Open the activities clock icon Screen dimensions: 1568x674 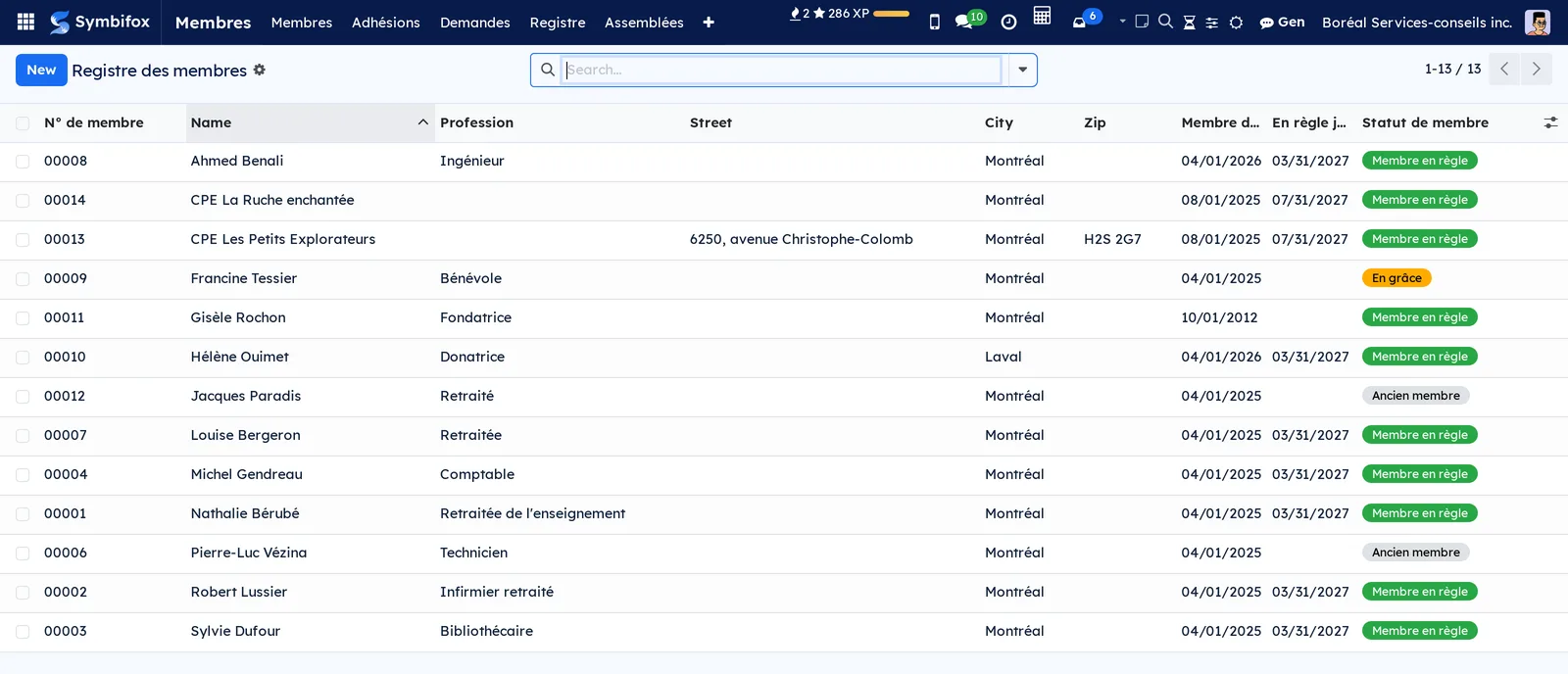[1008, 22]
